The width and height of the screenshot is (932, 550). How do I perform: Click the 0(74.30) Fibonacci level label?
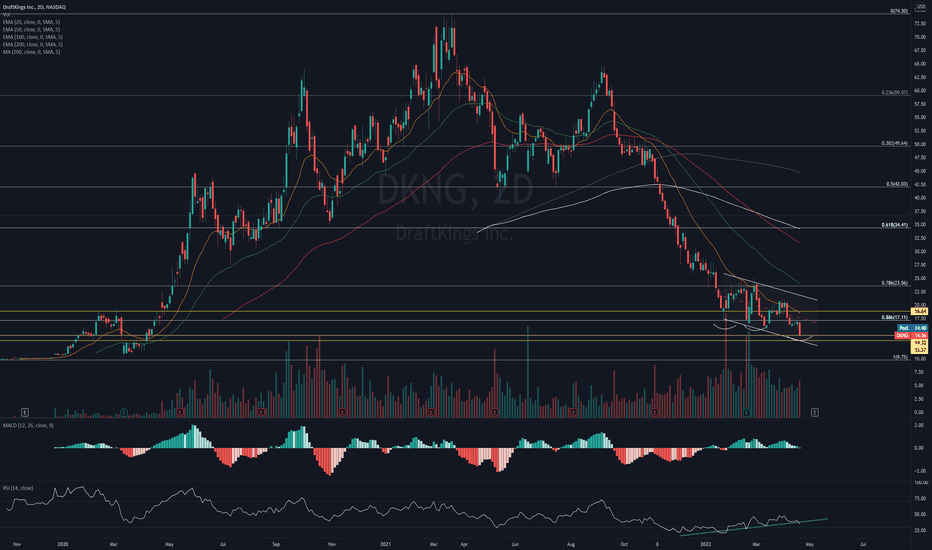tap(899, 11)
